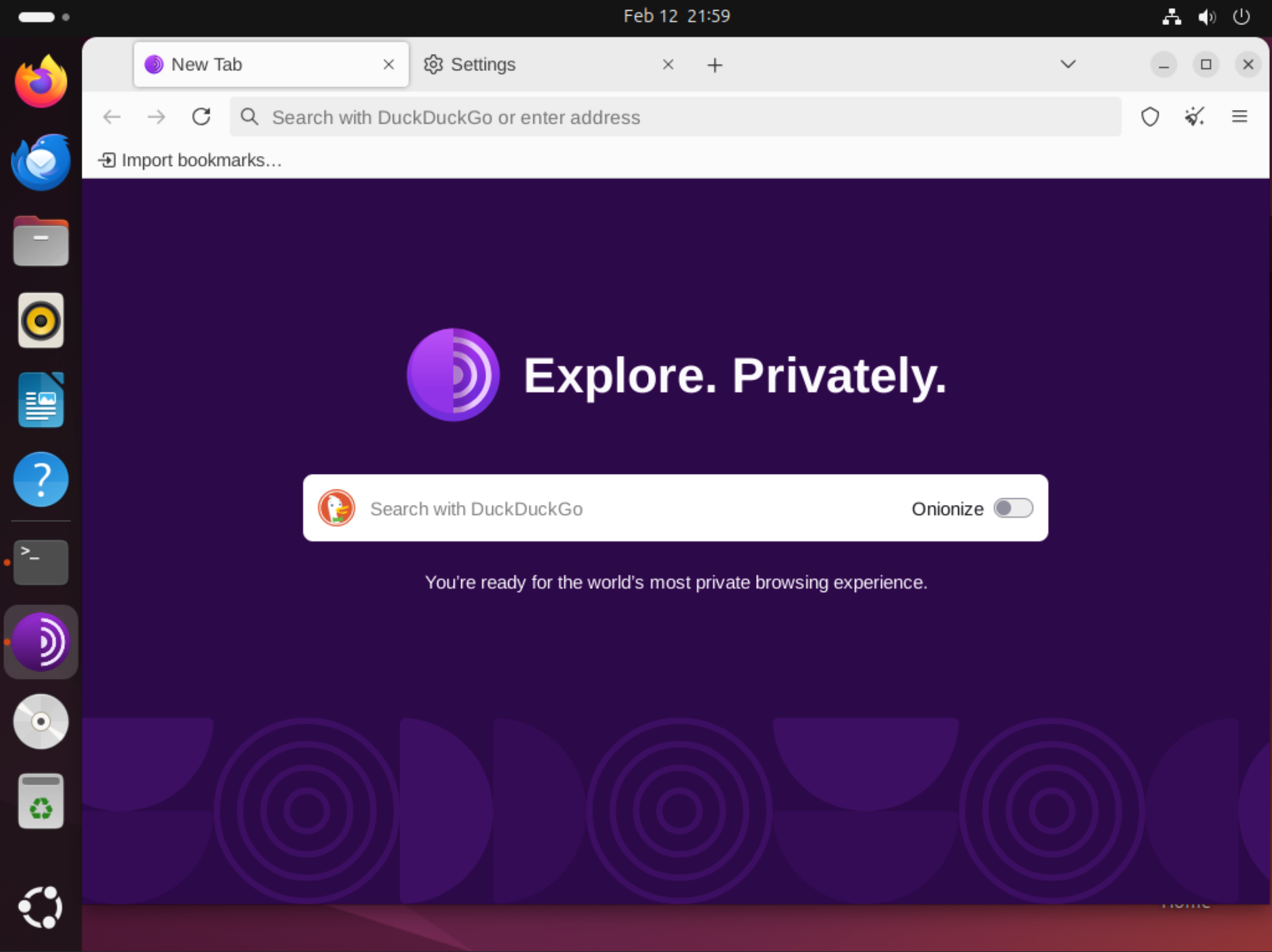
Task: Open Rhythmbox music player from the dock
Action: click(41, 320)
